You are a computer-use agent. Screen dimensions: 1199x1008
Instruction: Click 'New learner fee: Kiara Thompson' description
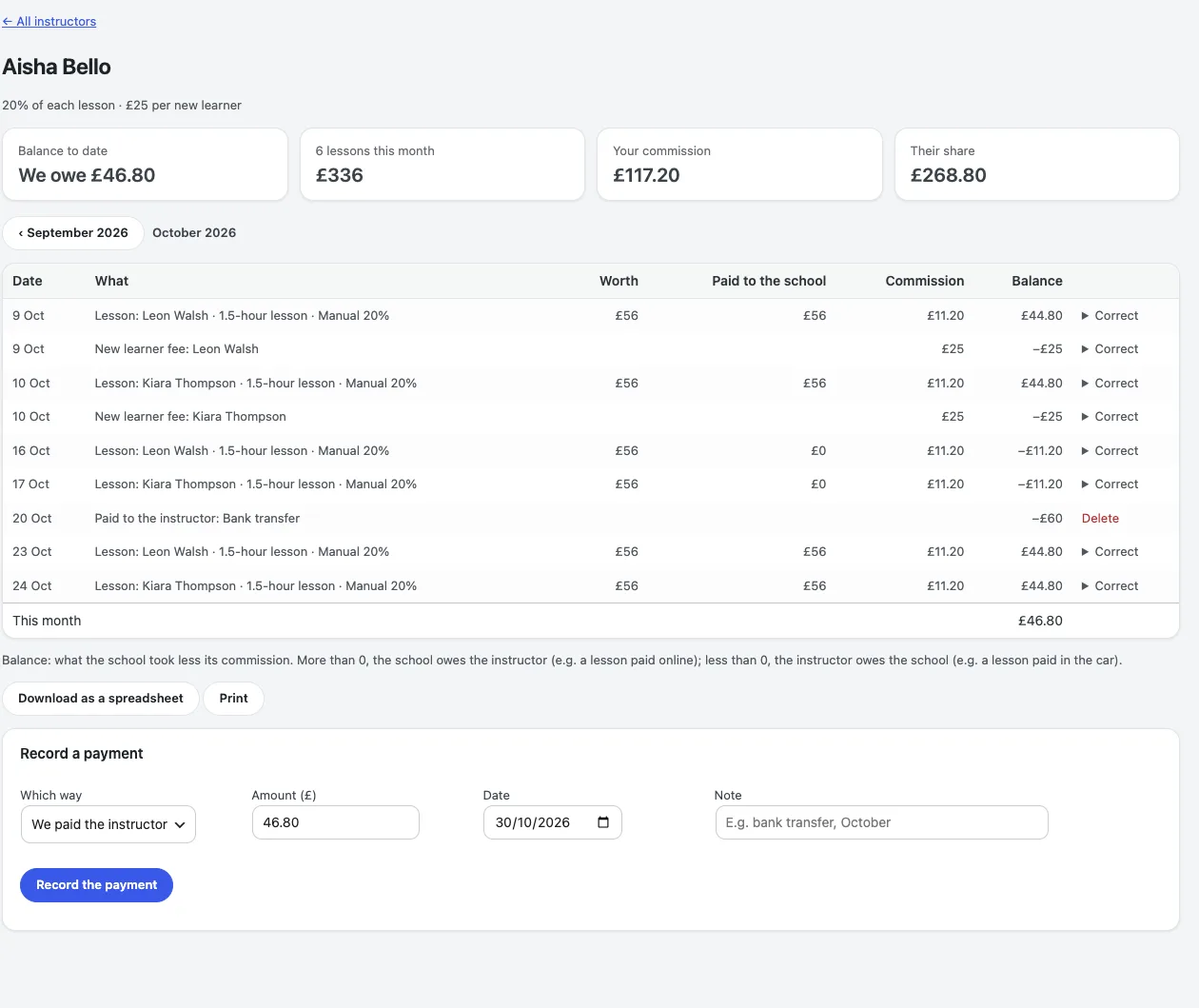pyautogui.click(x=190, y=417)
